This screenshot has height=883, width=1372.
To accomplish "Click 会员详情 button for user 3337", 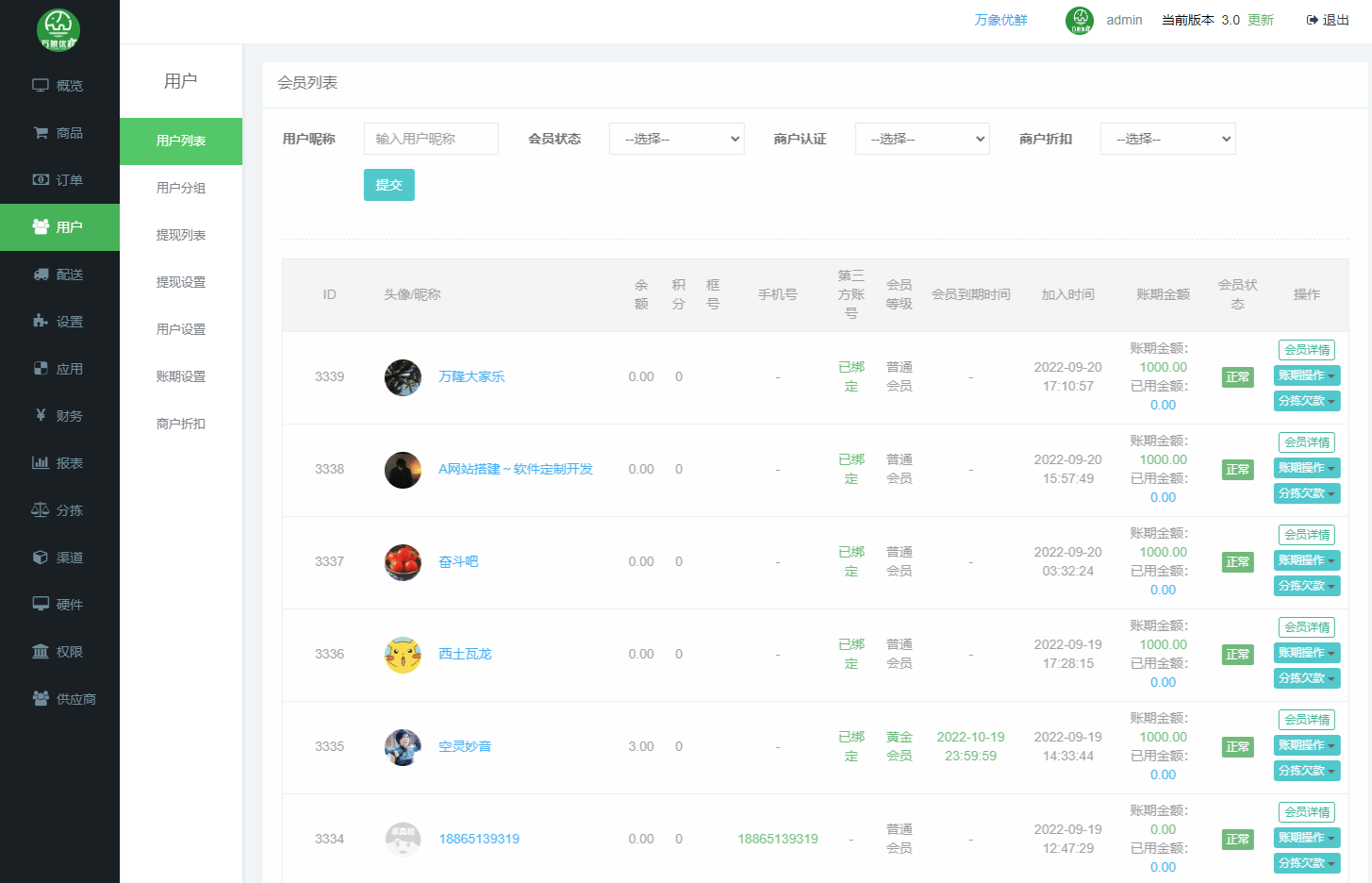I will coord(1306,535).
